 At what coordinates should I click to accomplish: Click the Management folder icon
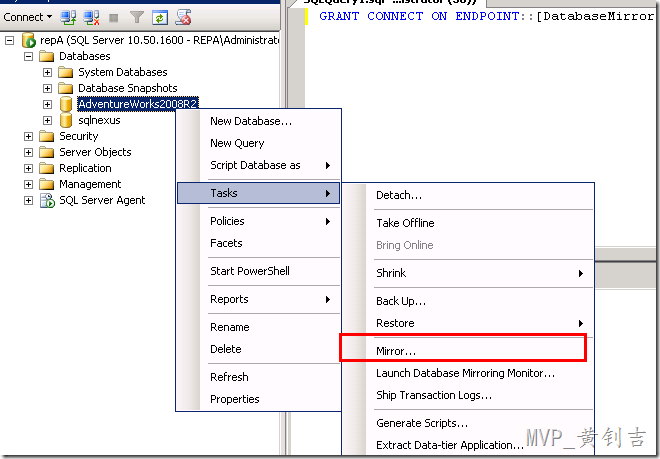(46, 184)
